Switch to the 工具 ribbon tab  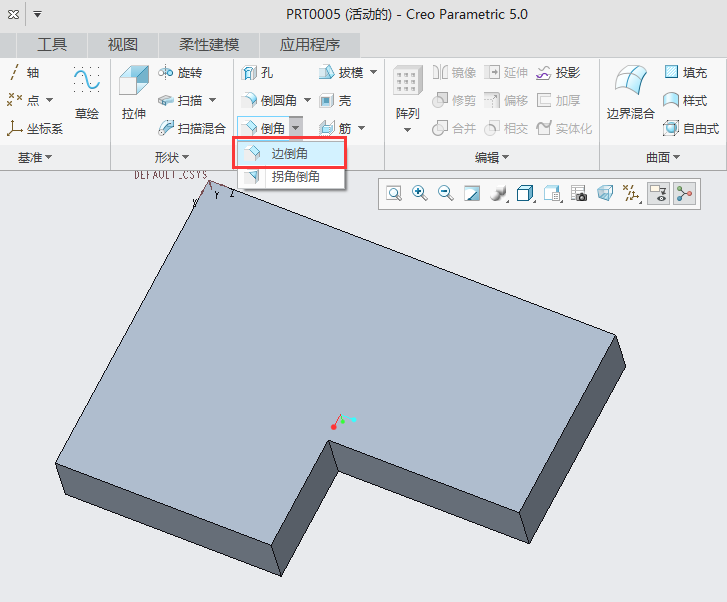52,45
